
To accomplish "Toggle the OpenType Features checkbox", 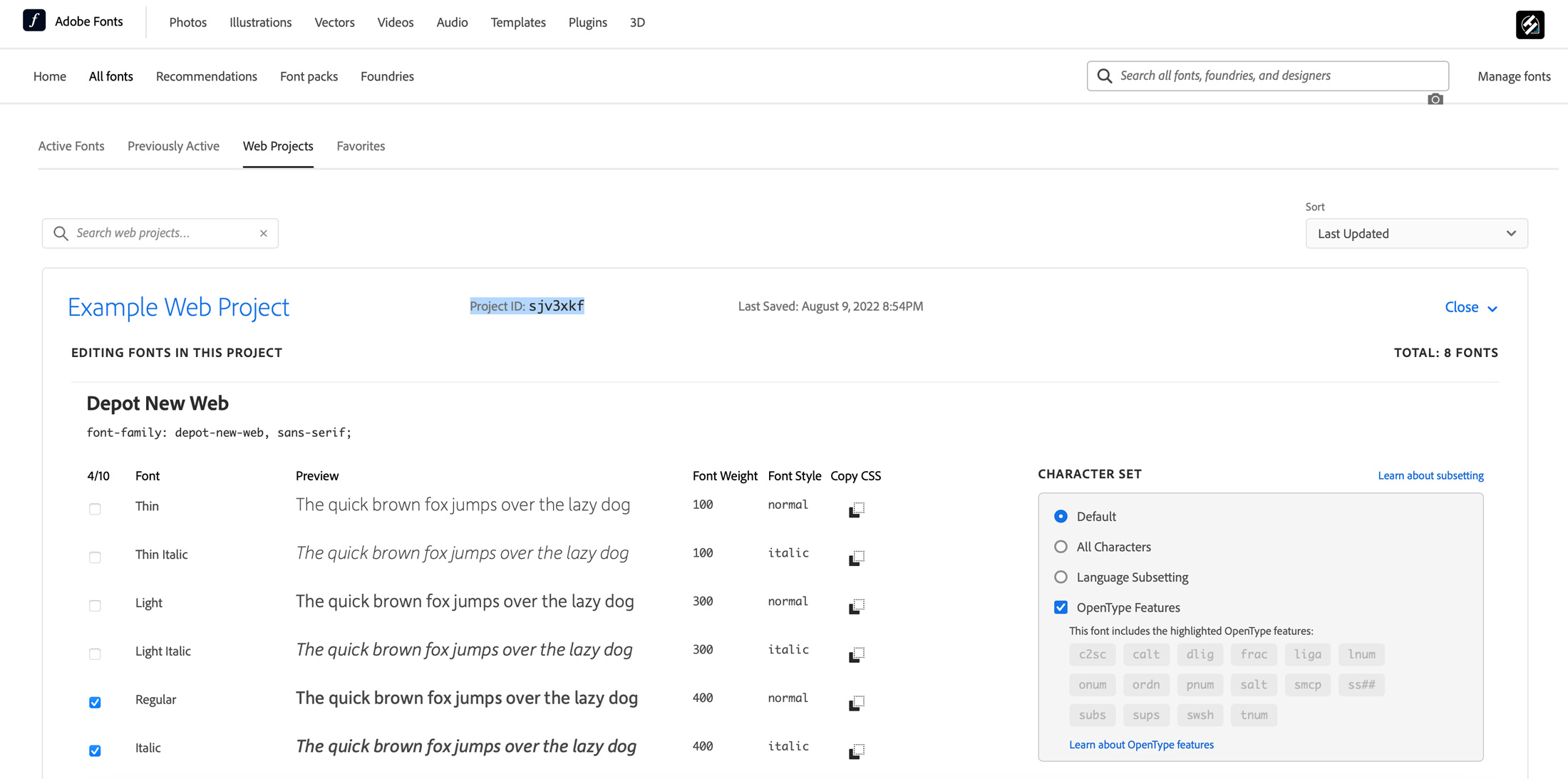I will coord(1061,607).
